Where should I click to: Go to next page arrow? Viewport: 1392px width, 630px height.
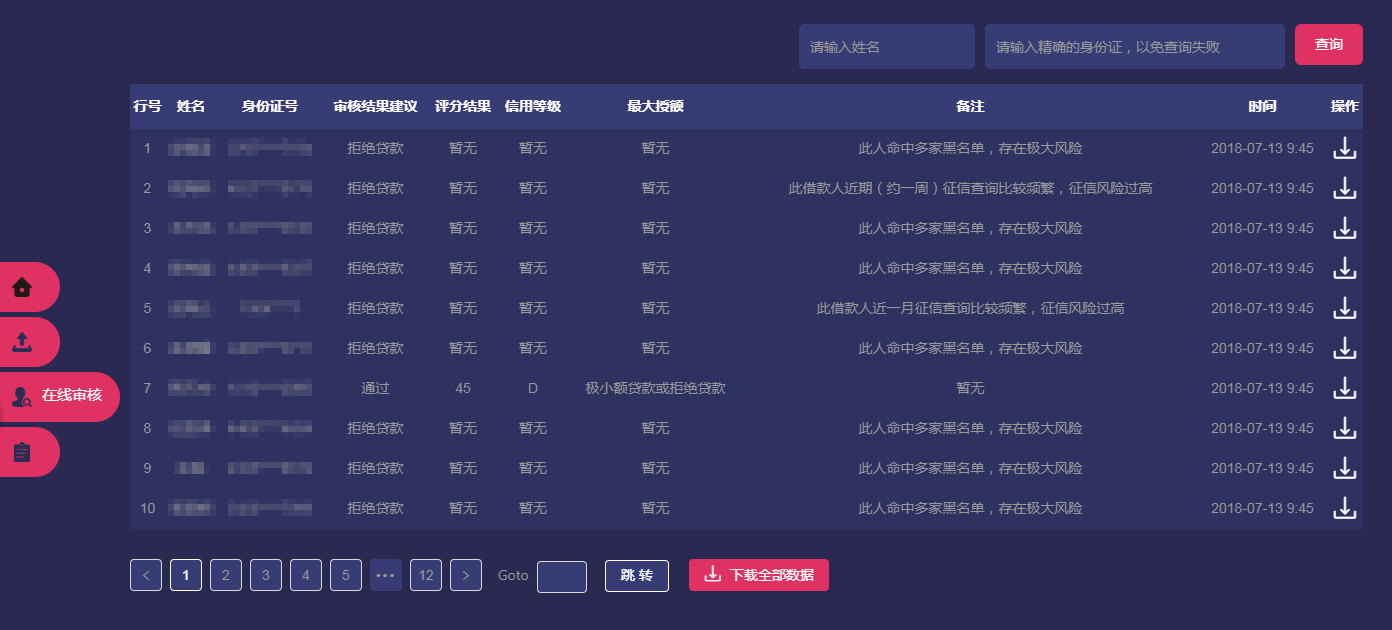[466, 575]
